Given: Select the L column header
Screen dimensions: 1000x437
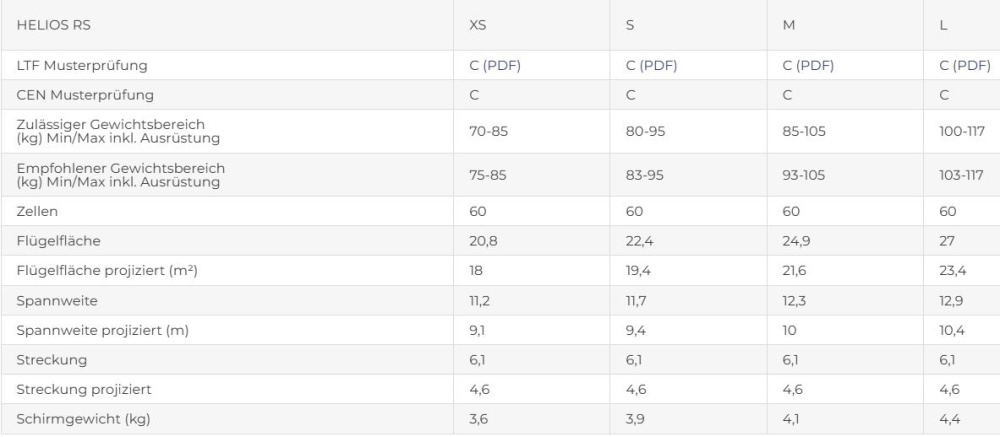Looking at the screenshot, I should (943, 26).
